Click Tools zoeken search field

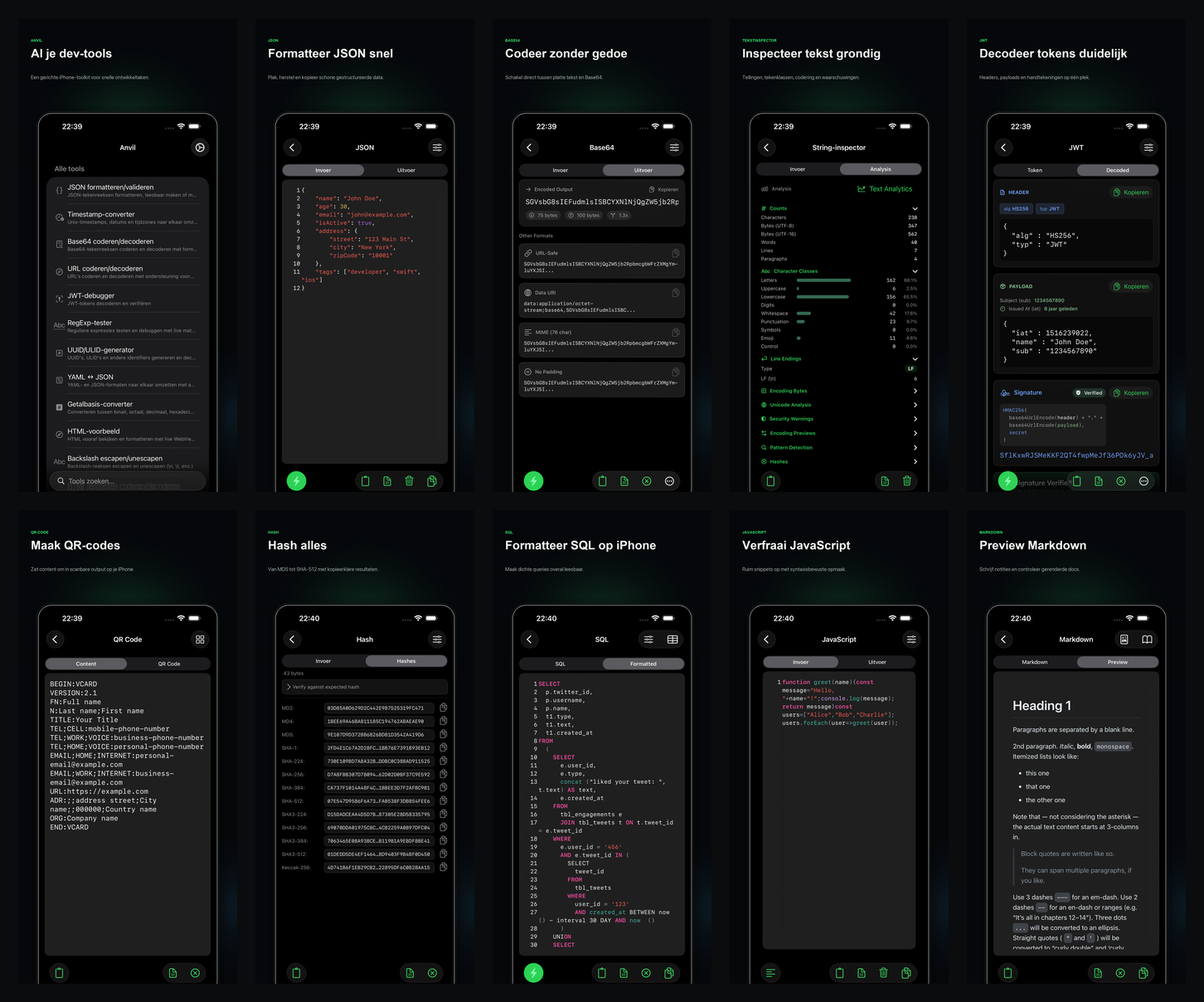(128, 481)
